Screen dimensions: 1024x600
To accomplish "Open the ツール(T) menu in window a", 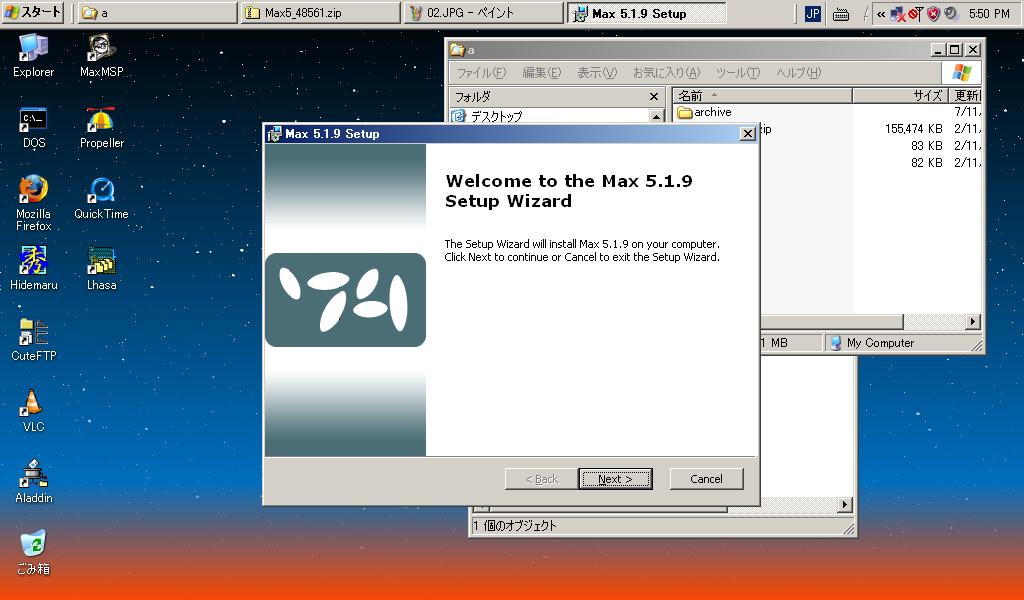I will pyautogui.click(x=737, y=72).
